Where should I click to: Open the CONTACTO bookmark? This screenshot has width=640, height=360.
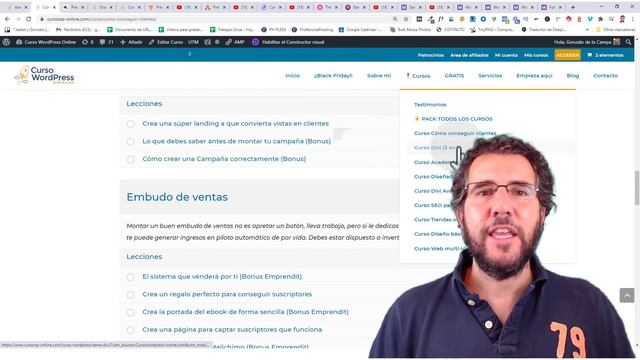(x=451, y=30)
